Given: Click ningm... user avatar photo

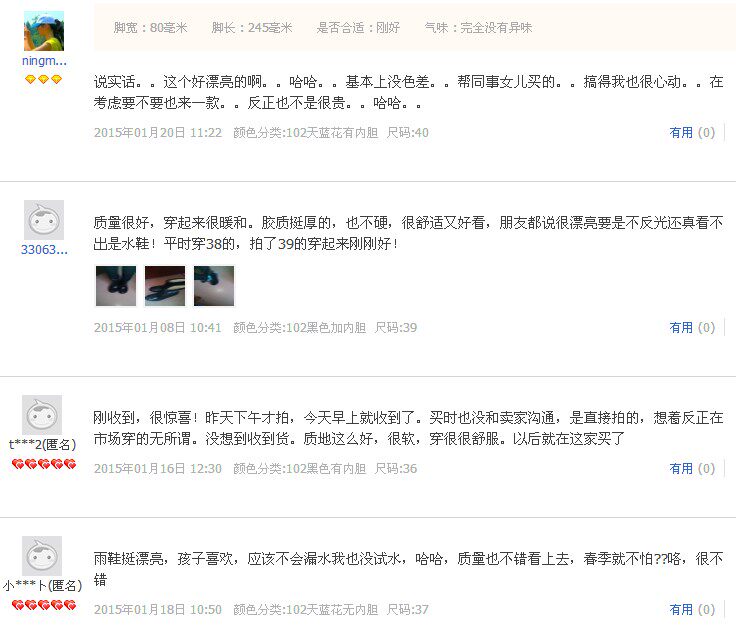Looking at the screenshot, I should (44, 31).
